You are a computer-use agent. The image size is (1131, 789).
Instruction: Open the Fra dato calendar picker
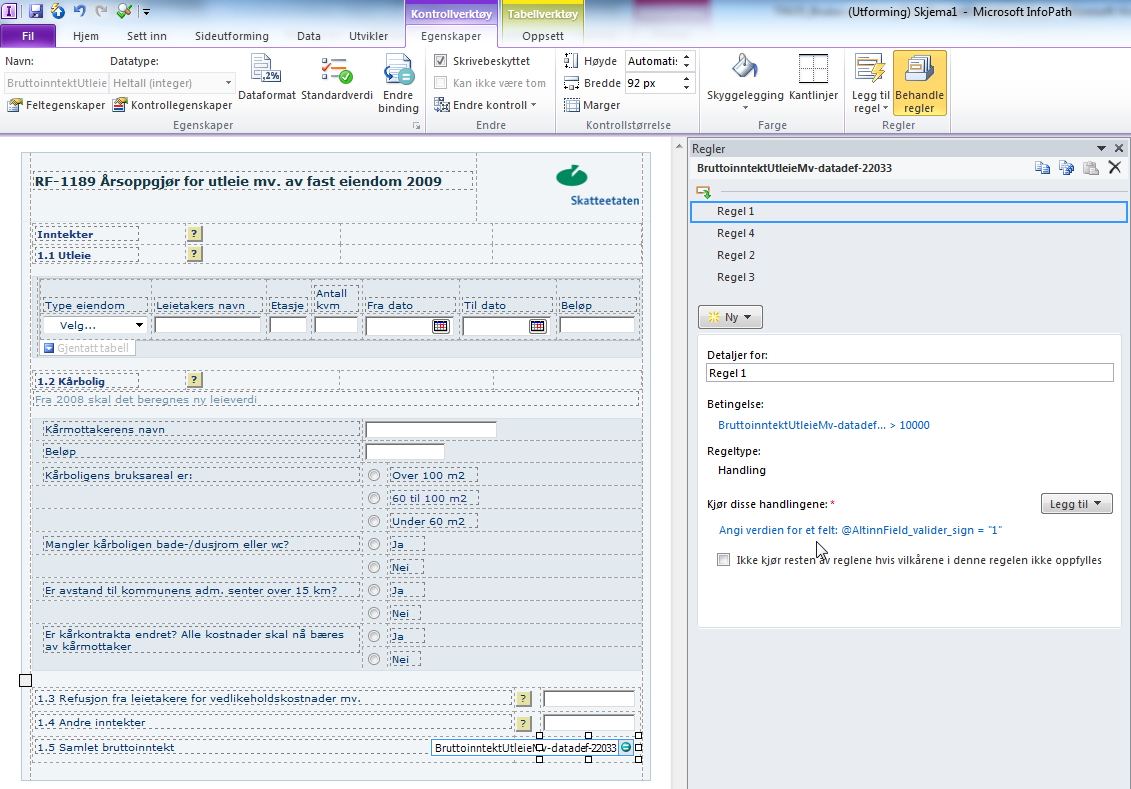click(440, 326)
